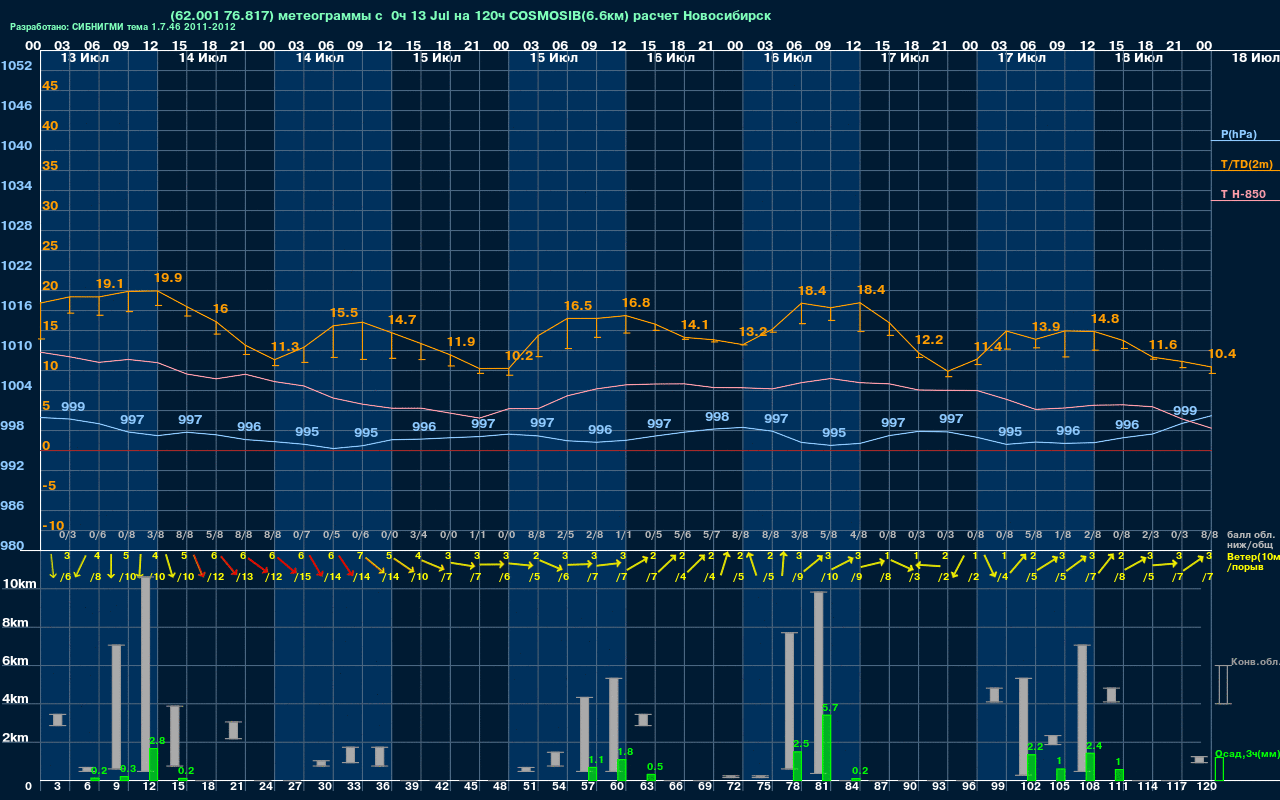Screen dimensions: 1280x800
Task: Click the 10km altitude axis label
Action: click(x=19, y=584)
